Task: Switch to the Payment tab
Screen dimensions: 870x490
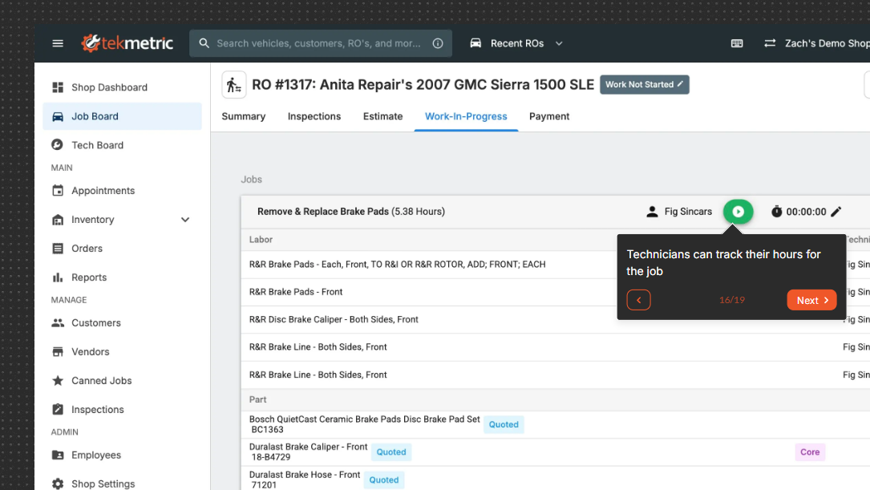Action: pyautogui.click(x=549, y=116)
